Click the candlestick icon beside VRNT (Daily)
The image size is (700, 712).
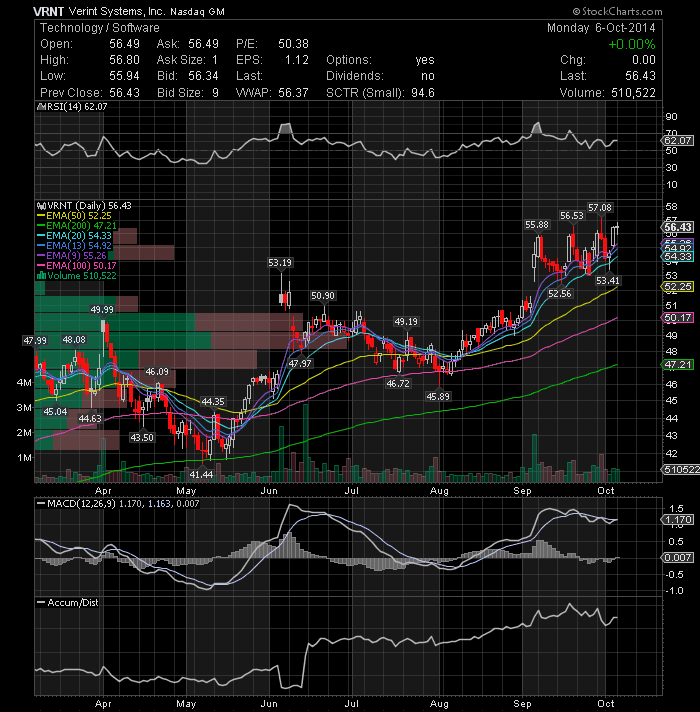[41, 206]
